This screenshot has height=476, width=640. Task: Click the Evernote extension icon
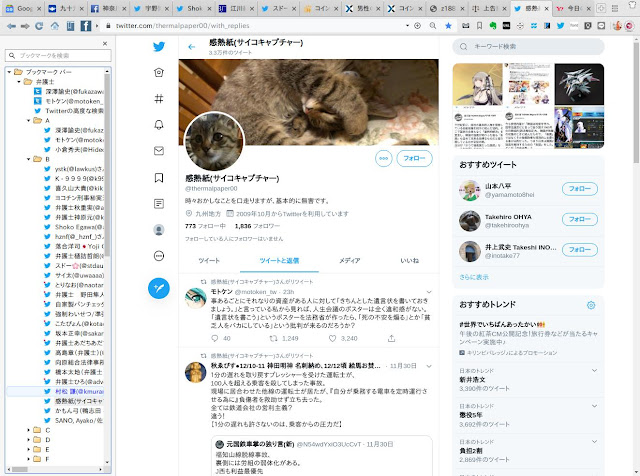click(493, 26)
